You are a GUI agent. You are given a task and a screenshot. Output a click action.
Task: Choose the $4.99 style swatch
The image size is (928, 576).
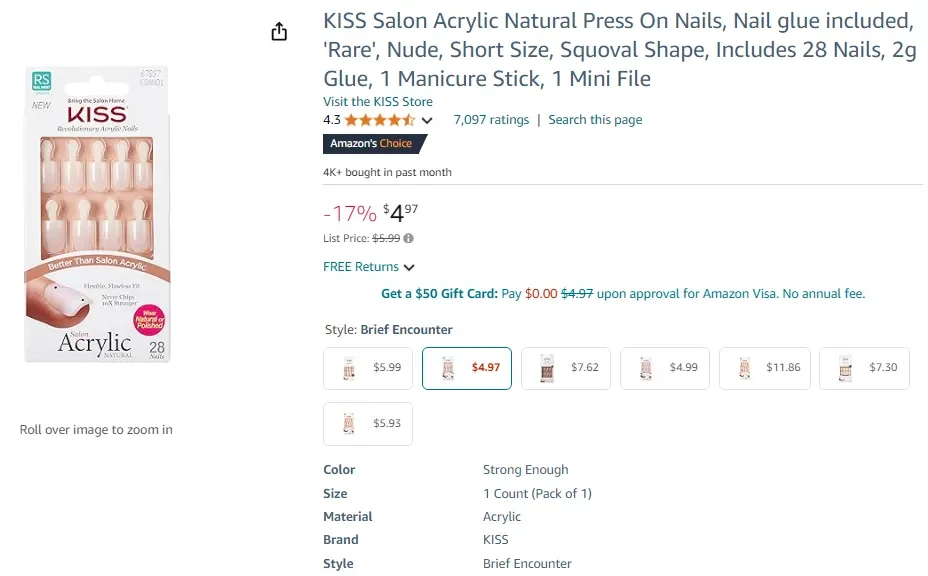665,368
